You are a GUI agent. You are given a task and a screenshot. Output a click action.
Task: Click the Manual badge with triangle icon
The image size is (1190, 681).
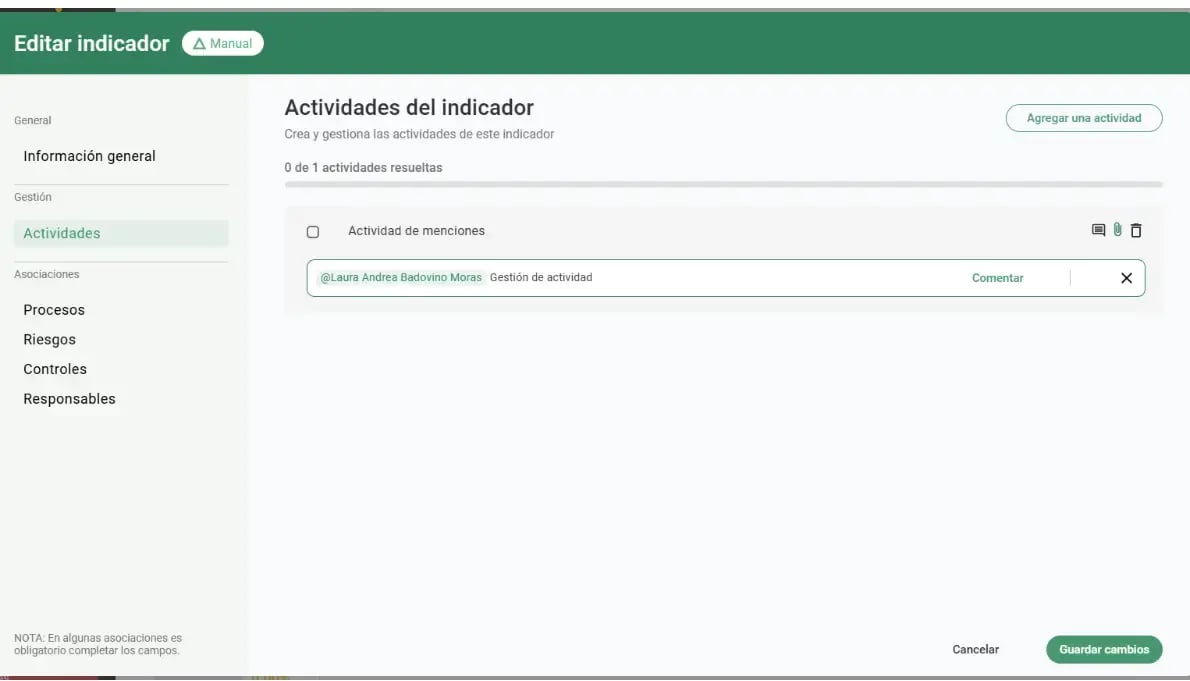point(222,44)
